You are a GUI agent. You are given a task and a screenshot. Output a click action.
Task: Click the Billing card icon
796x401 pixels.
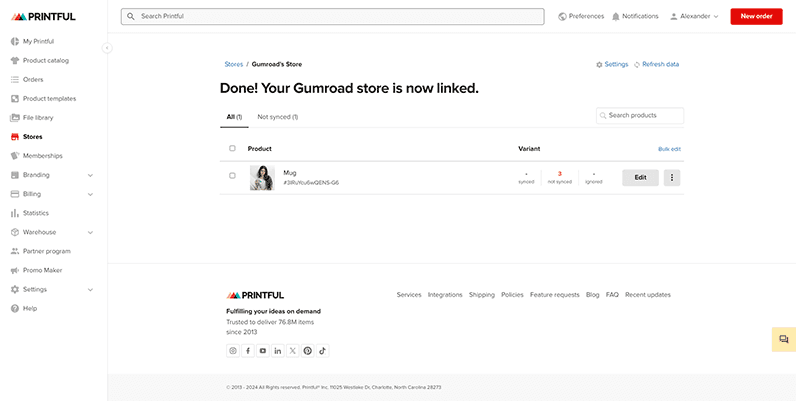click(x=15, y=194)
